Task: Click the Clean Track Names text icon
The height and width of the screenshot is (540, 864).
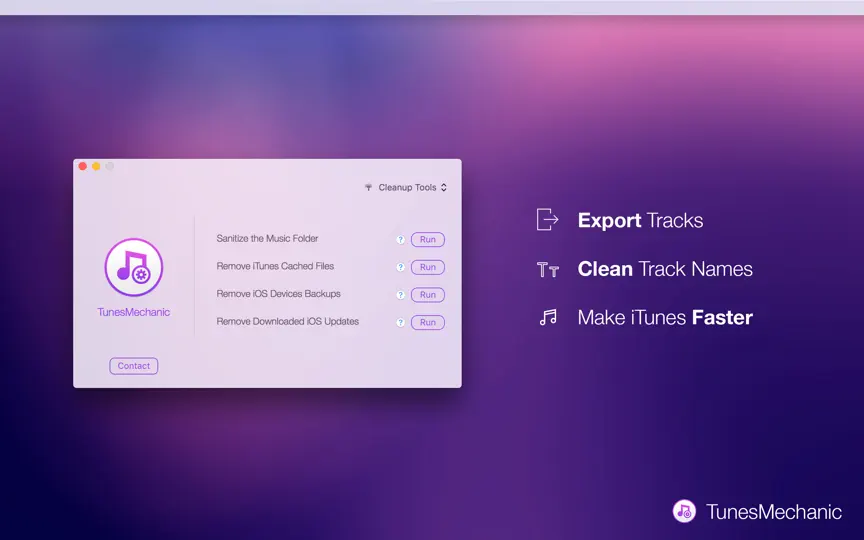Action: pyautogui.click(x=548, y=269)
